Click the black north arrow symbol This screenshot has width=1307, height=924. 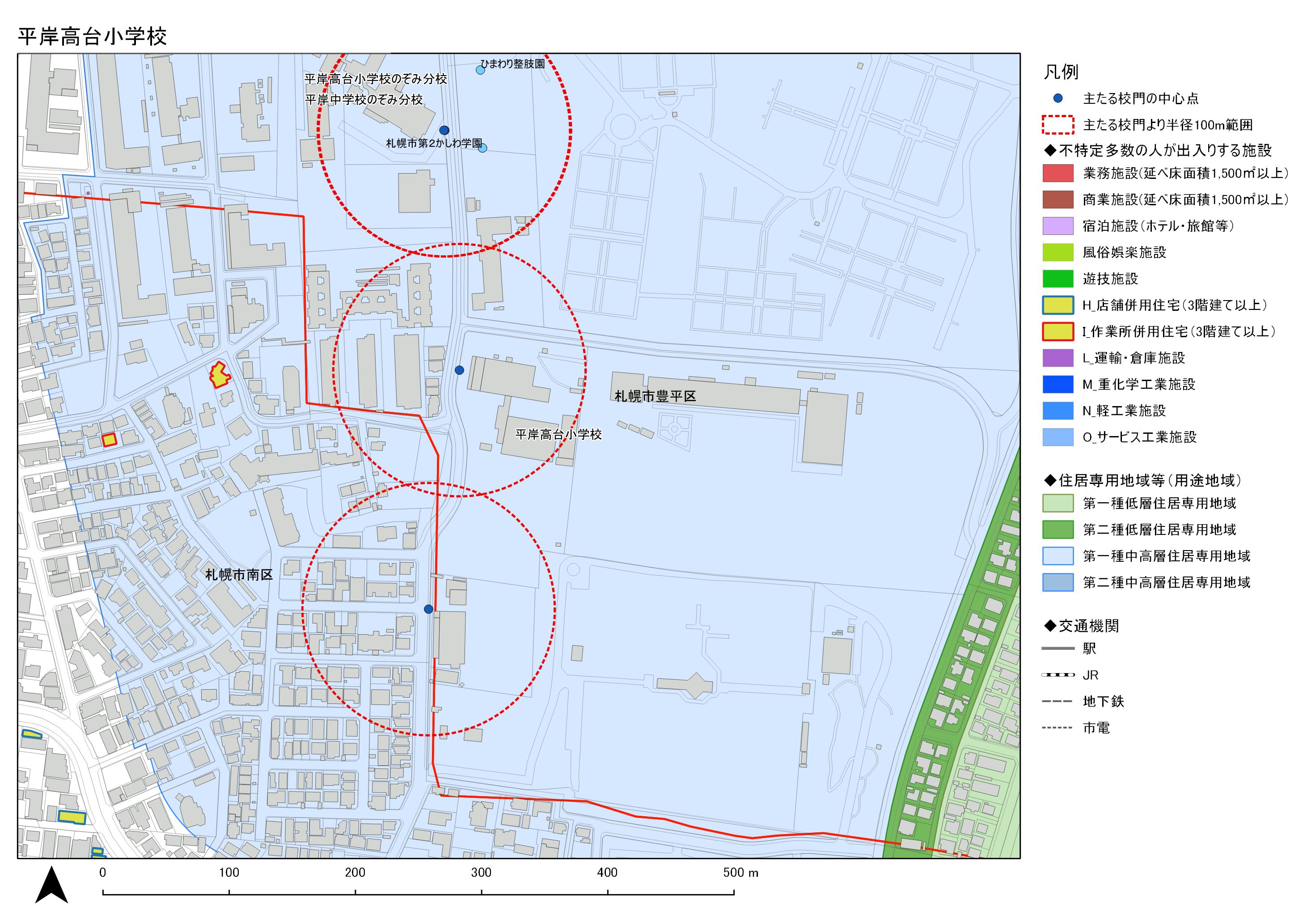point(52,884)
